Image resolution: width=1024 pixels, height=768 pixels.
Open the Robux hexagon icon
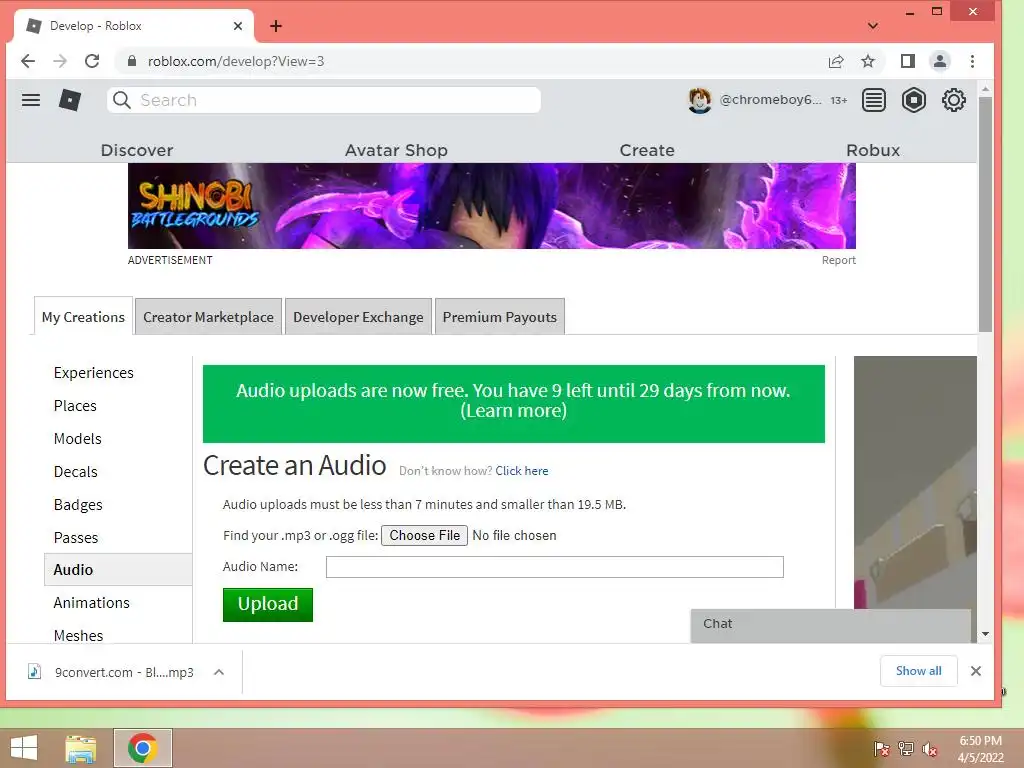point(914,100)
